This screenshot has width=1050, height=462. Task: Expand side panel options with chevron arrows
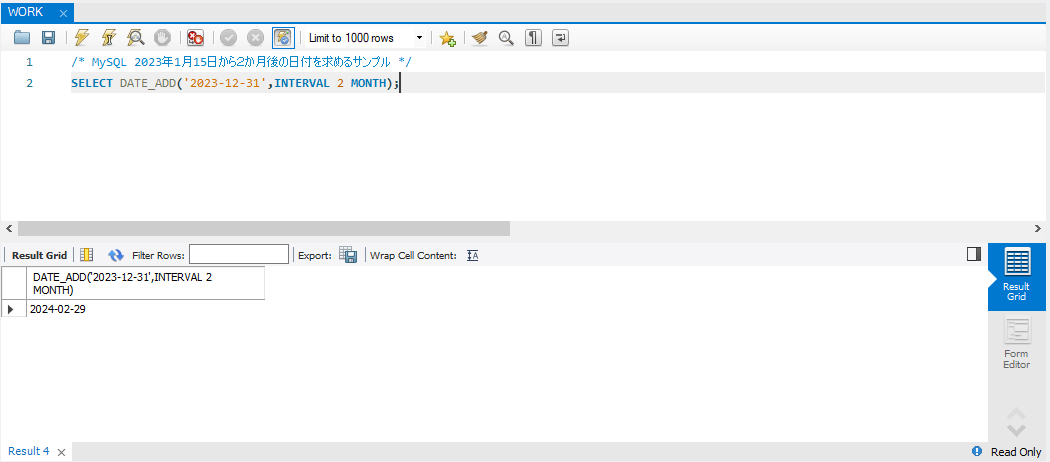(x=1016, y=422)
